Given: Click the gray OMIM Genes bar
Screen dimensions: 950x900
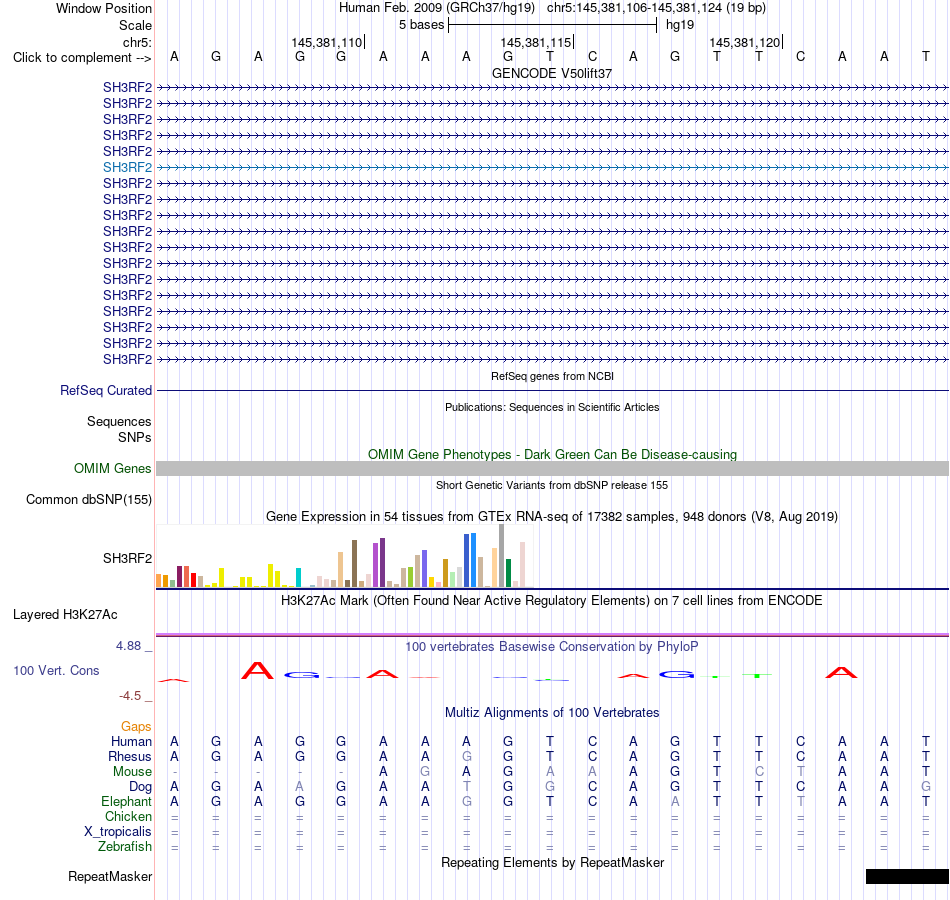Looking at the screenshot, I should pos(553,468).
